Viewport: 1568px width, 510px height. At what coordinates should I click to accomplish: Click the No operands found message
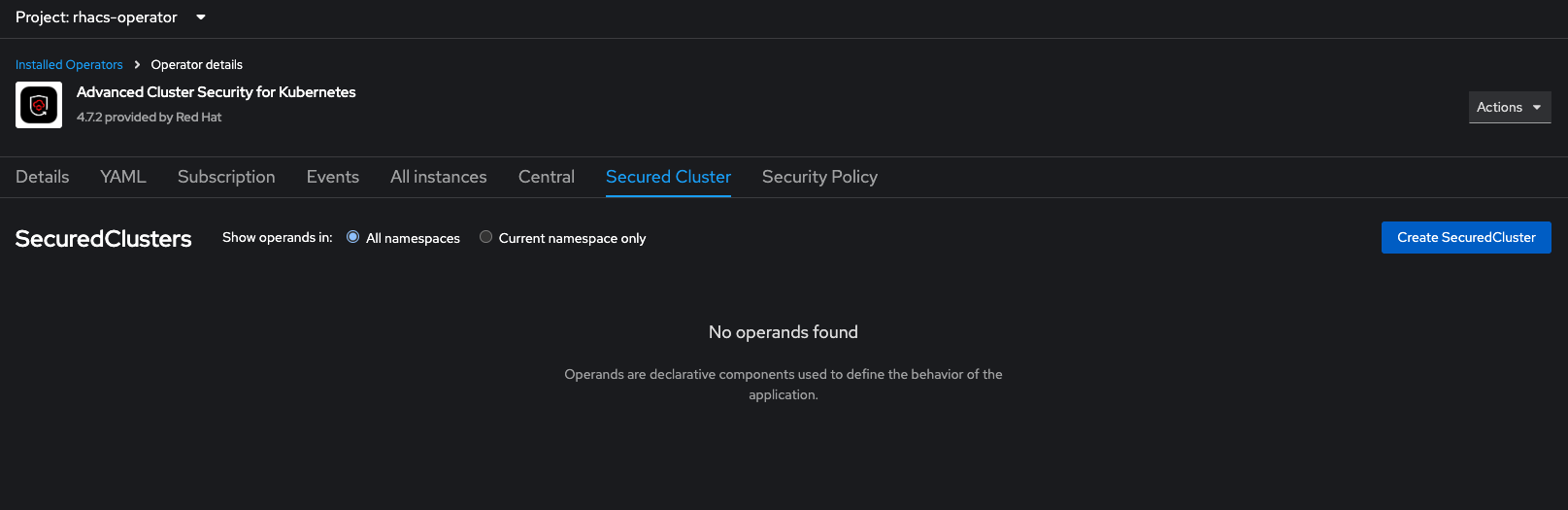[x=784, y=332]
